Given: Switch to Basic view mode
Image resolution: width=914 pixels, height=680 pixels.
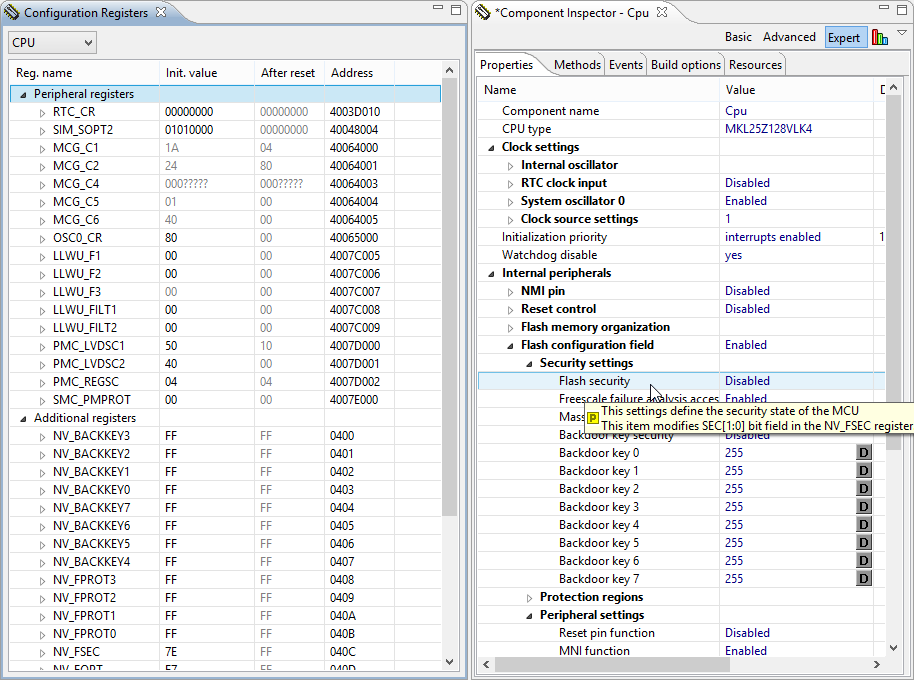Looking at the screenshot, I should [x=738, y=36].
